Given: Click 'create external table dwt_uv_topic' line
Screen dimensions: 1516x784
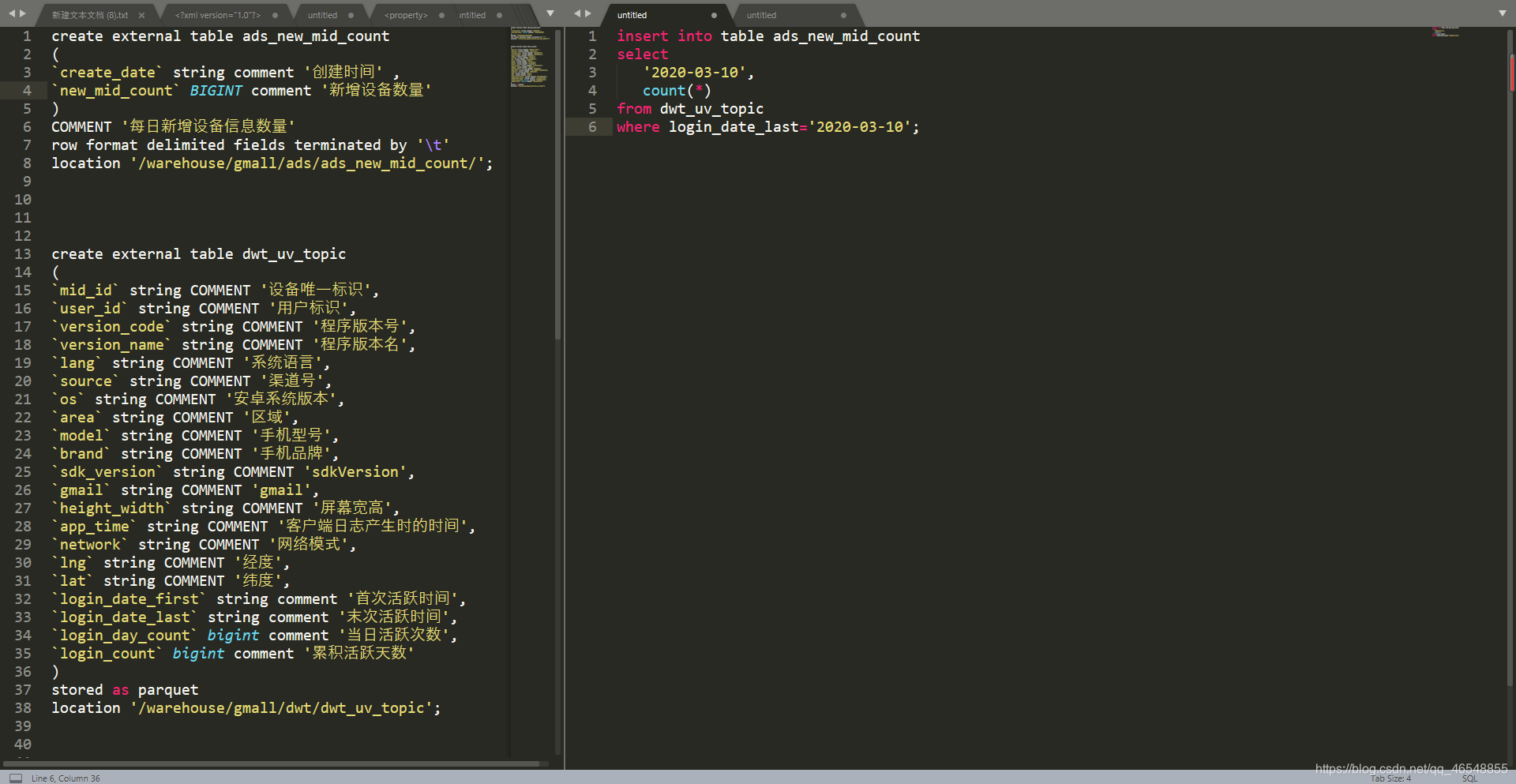Looking at the screenshot, I should (199, 254).
